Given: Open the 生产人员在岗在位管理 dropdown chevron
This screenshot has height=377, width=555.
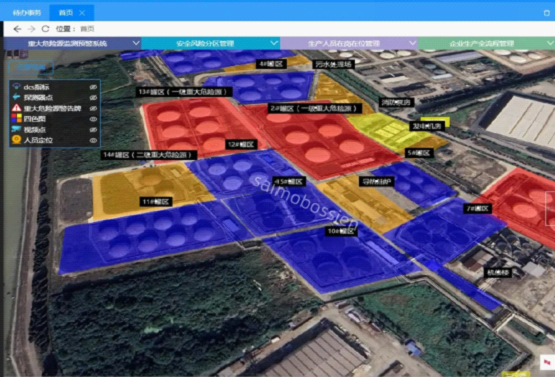Looking at the screenshot, I should (412, 43).
